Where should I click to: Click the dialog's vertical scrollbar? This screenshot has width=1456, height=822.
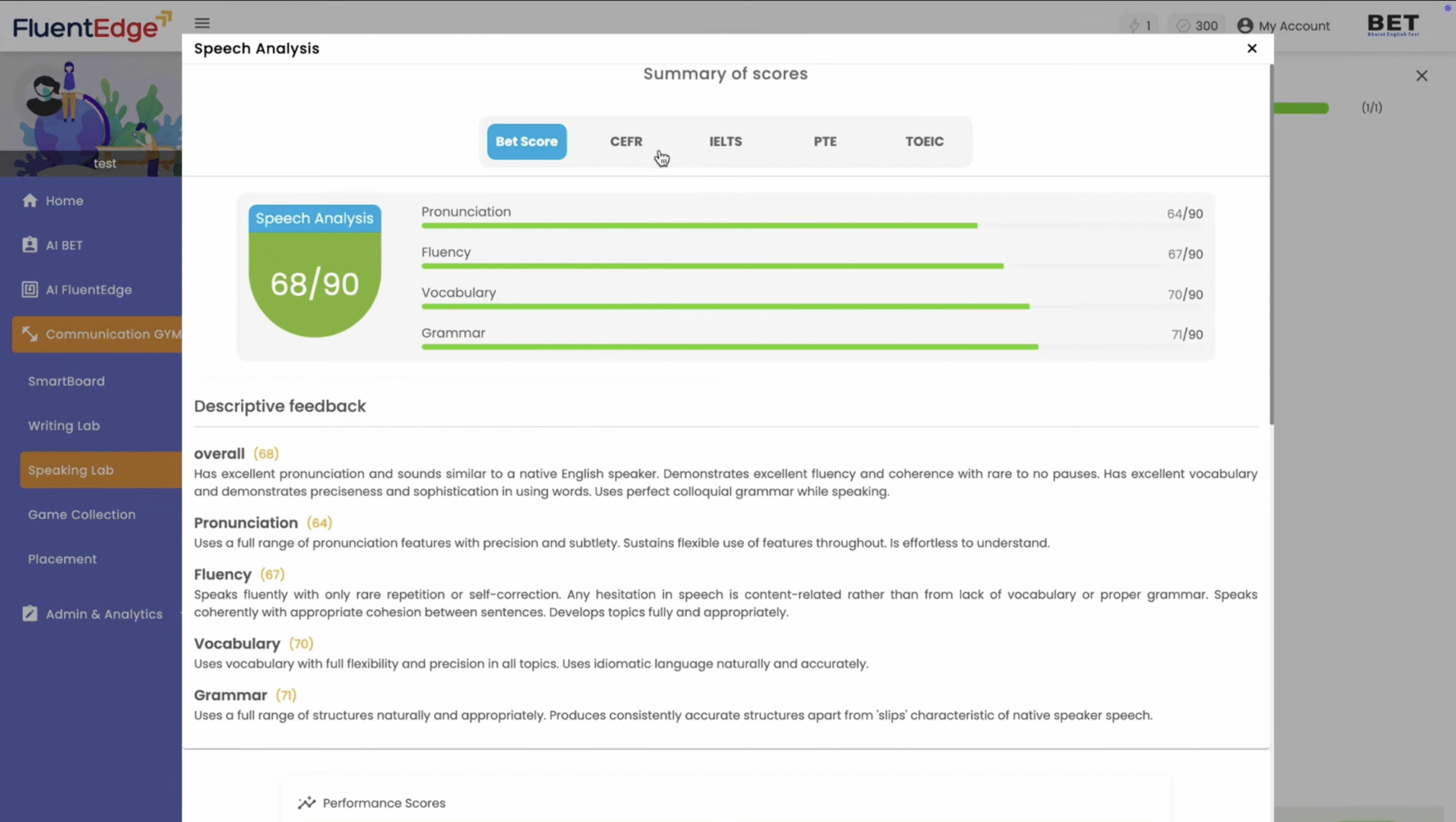tap(1271, 244)
